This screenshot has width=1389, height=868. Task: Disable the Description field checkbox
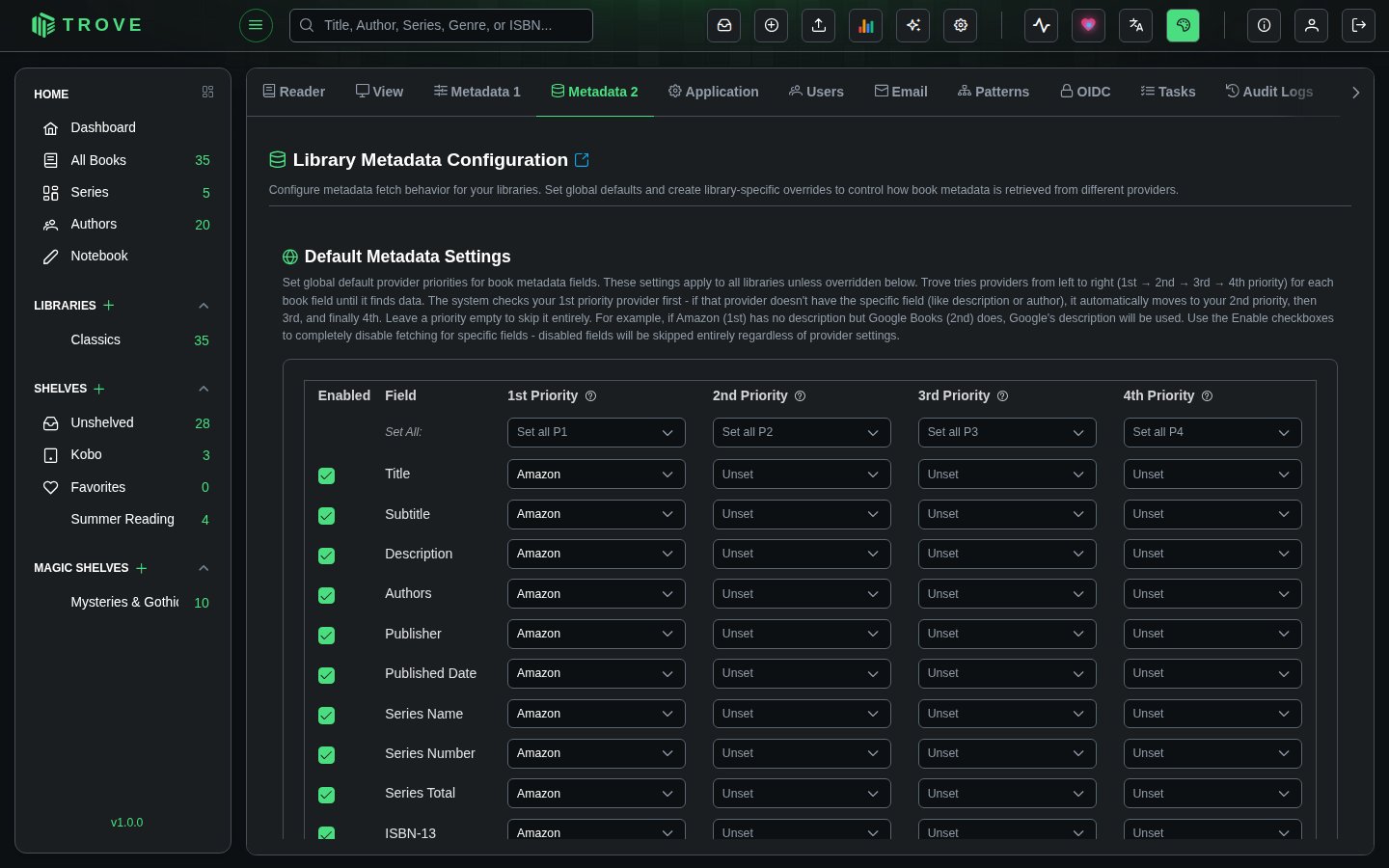coord(327,556)
